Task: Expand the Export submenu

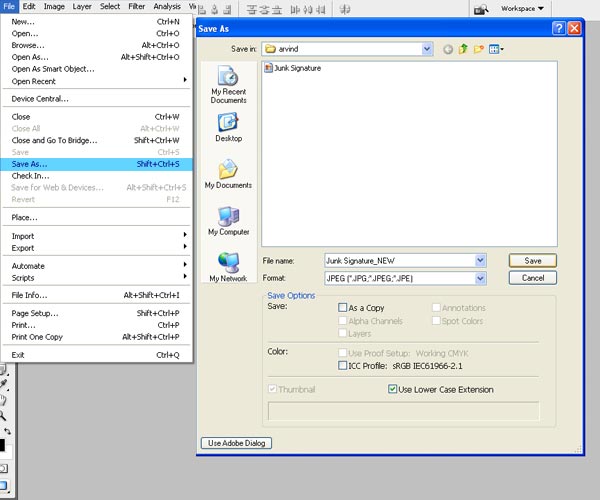Action: [96, 248]
